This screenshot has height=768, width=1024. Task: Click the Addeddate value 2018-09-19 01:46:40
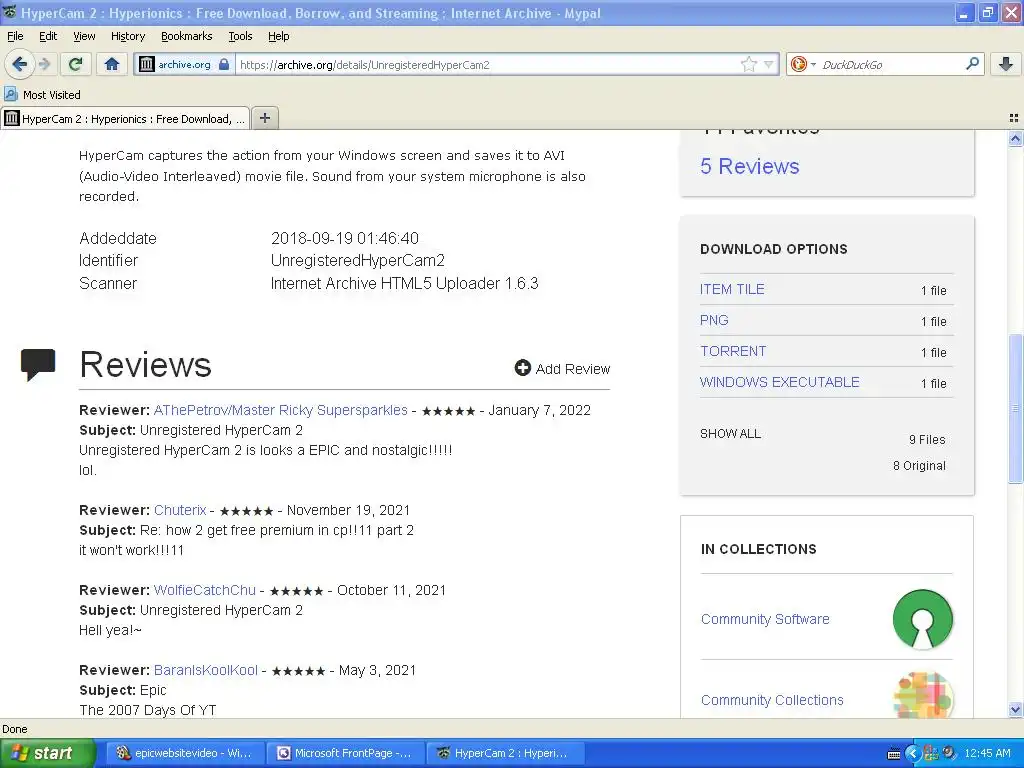(x=345, y=238)
